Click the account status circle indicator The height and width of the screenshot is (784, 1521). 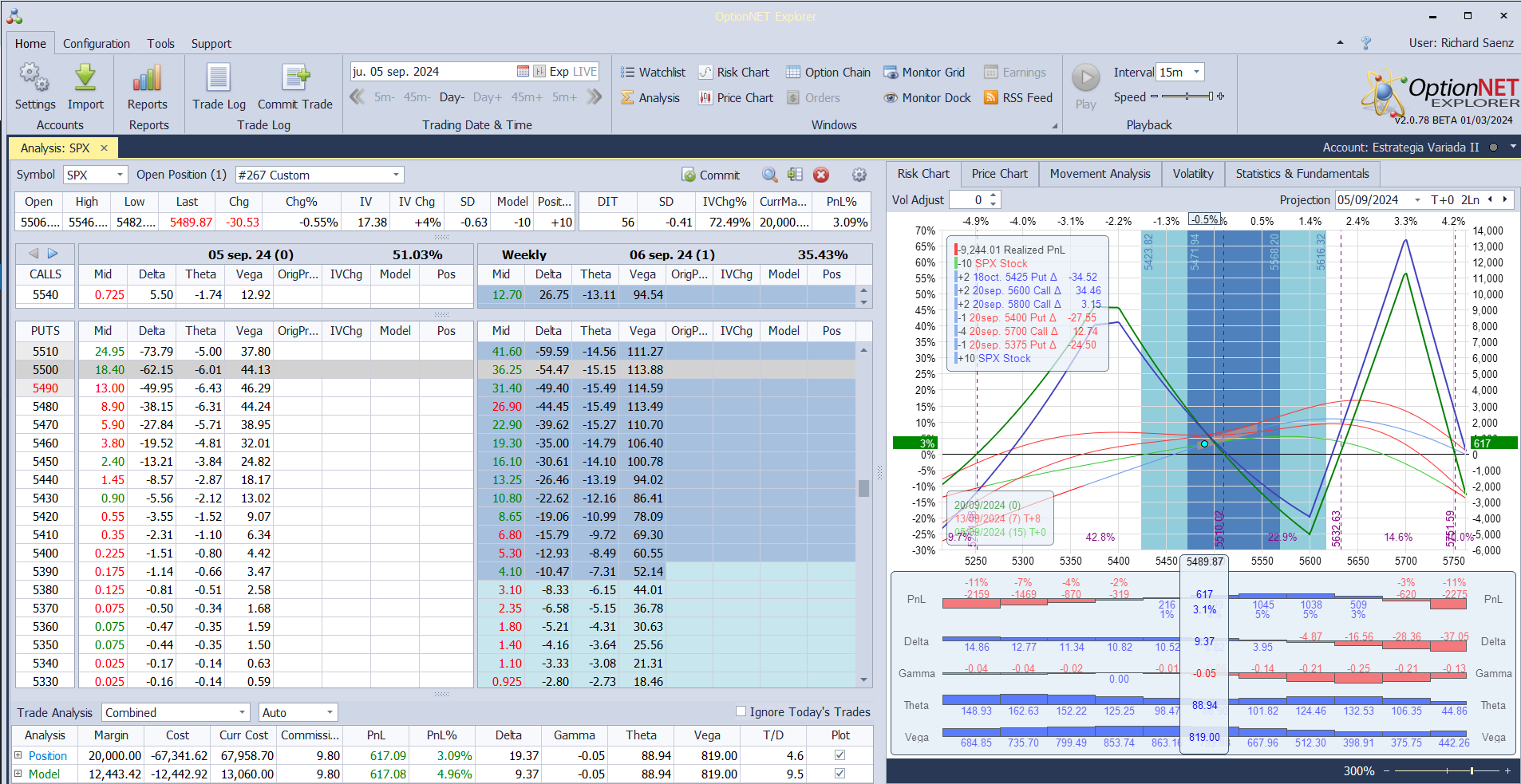click(x=1493, y=148)
